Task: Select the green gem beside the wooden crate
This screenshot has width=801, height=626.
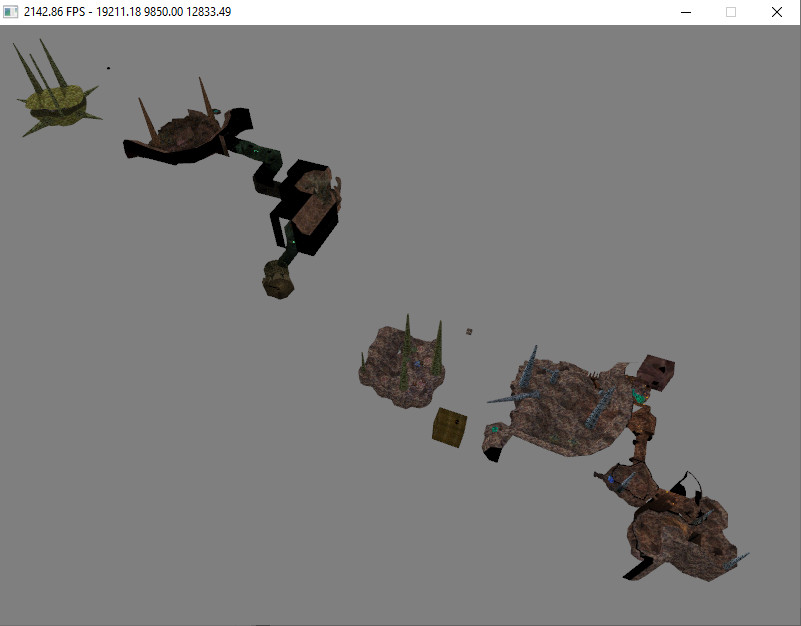Action: click(495, 429)
